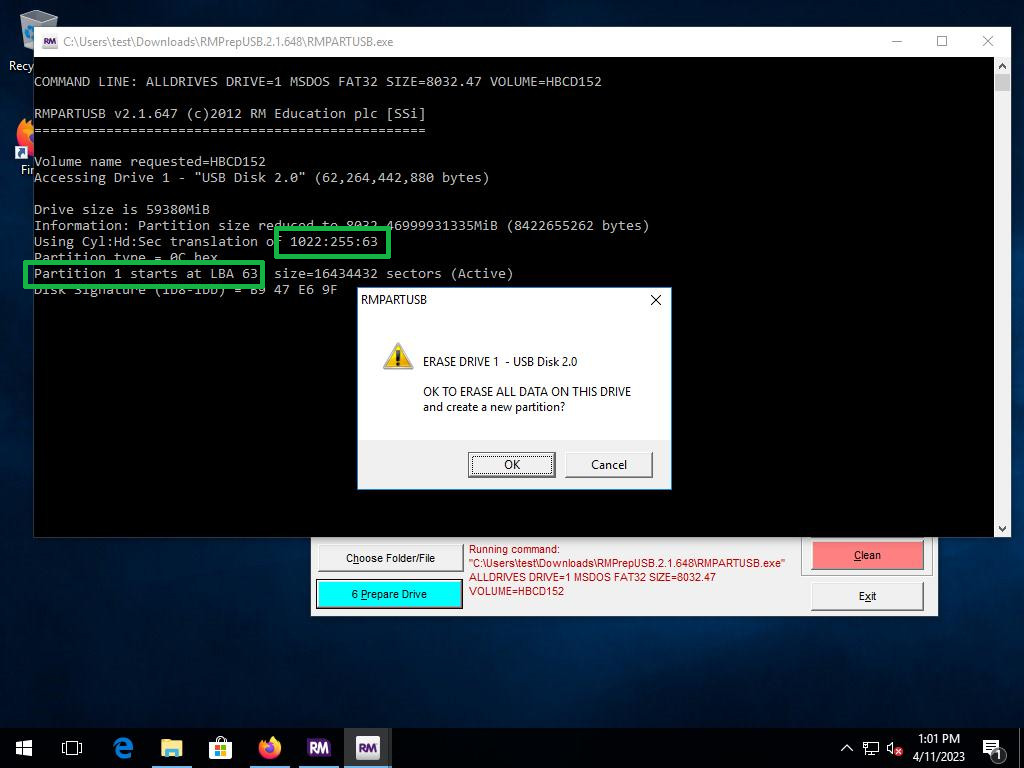Click the console scrollbar down arrow
The height and width of the screenshot is (768, 1024).
[1002, 528]
